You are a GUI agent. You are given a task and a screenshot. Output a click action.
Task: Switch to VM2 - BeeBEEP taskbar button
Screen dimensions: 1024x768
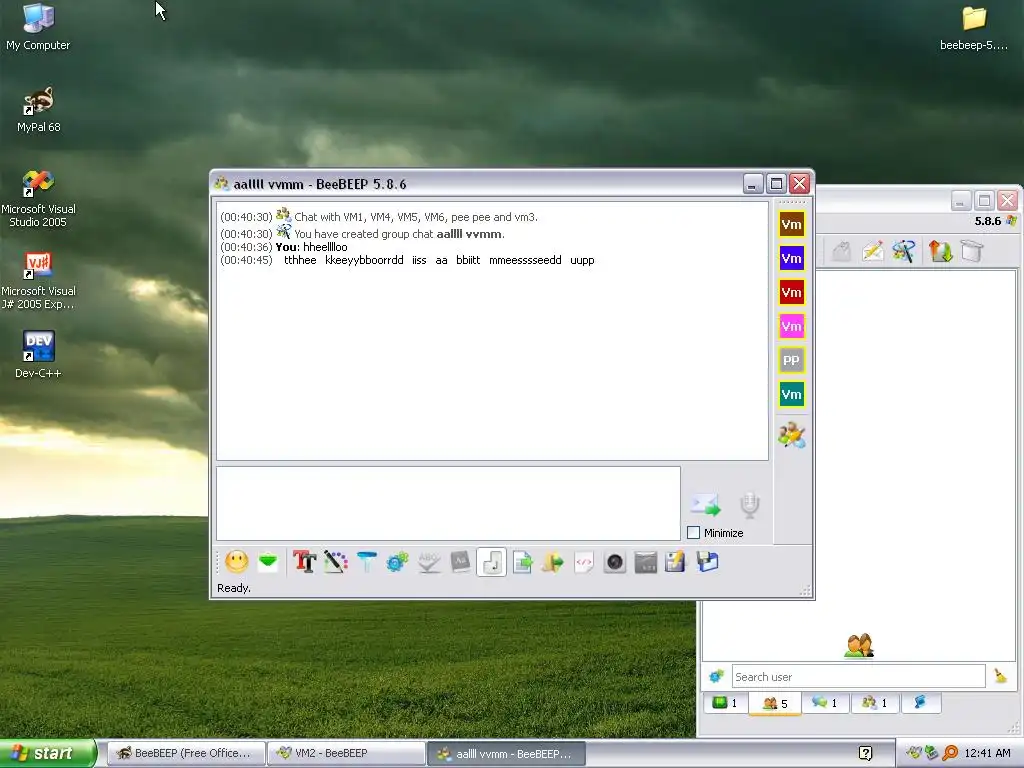pyautogui.click(x=346, y=754)
